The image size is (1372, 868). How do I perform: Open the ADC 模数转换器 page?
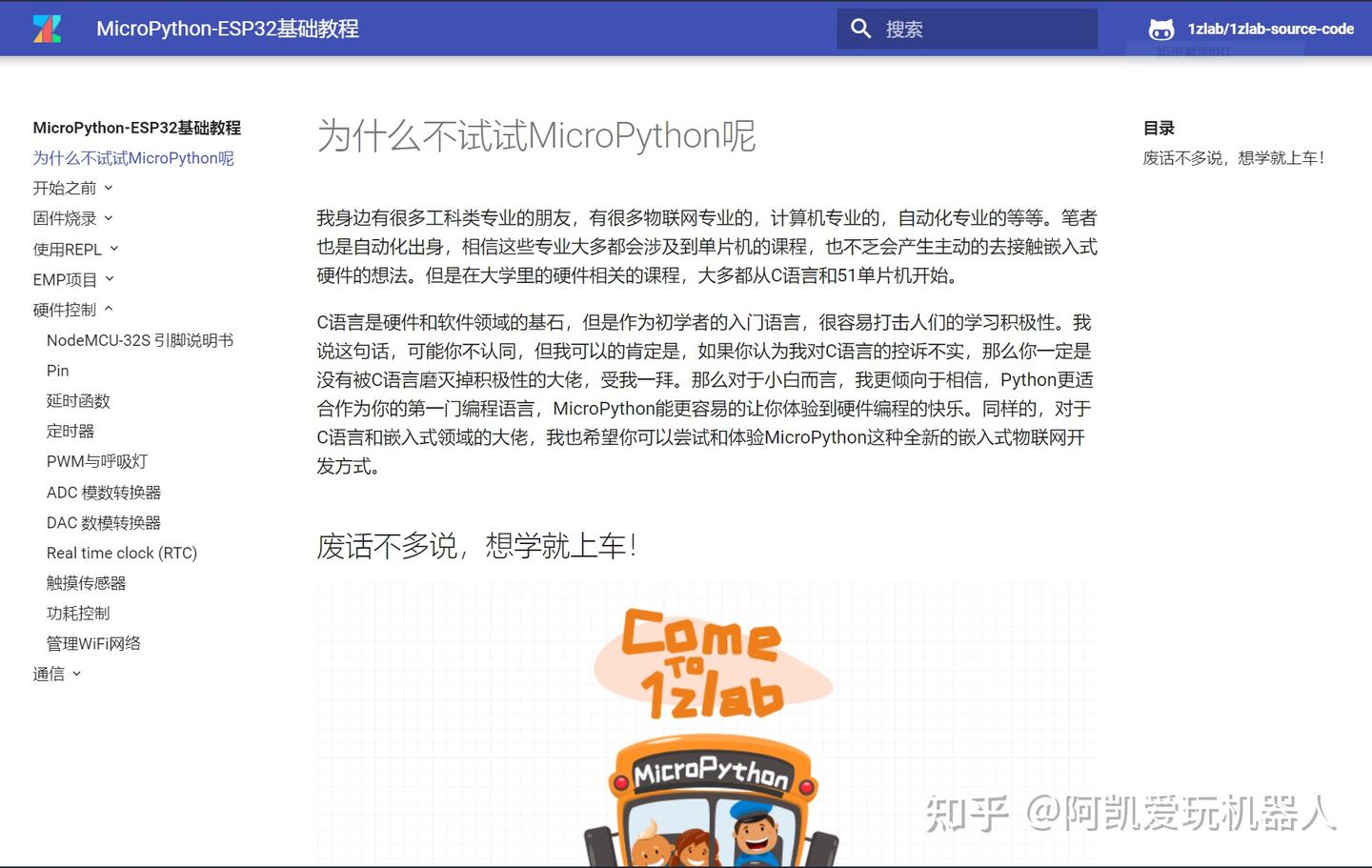pos(104,492)
